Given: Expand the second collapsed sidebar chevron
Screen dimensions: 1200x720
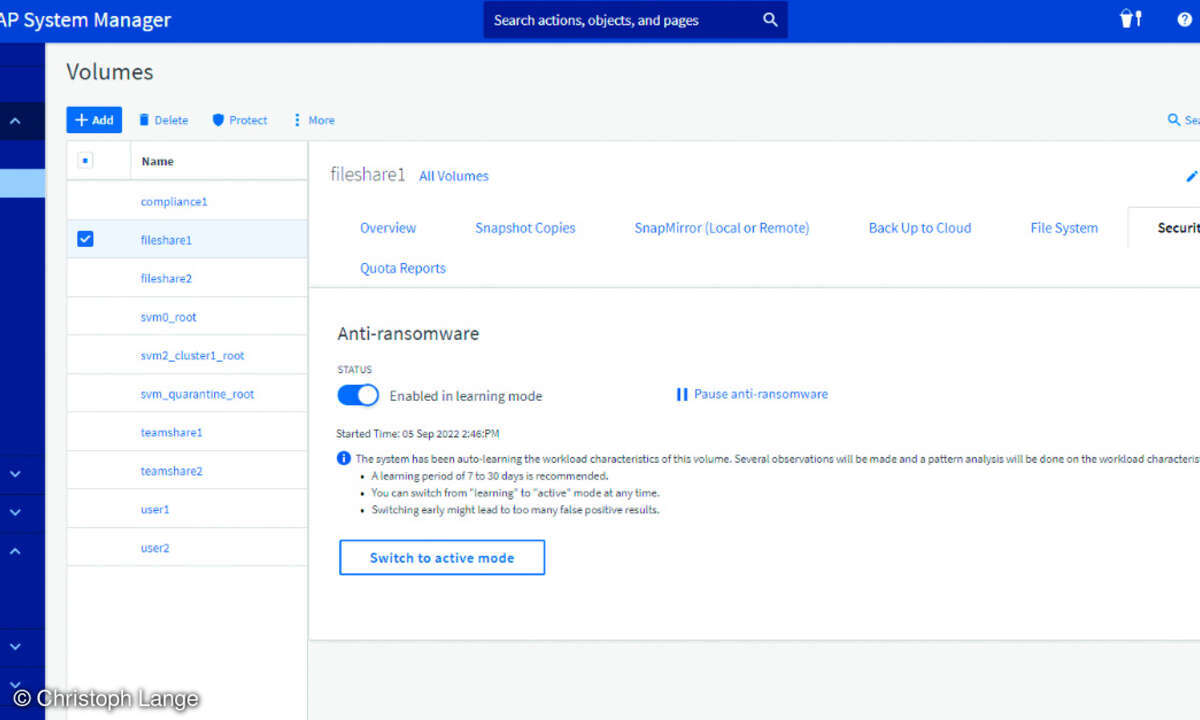Looking at the screenshot, I should click(x=15, y=512).
